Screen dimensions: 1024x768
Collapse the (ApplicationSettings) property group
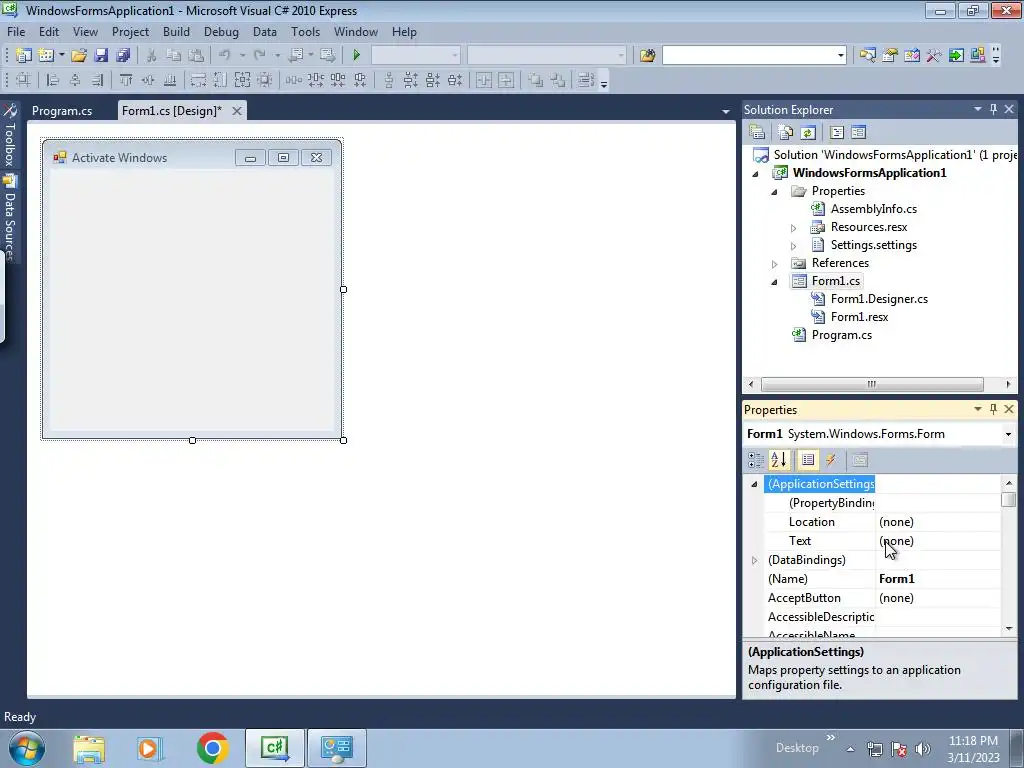pyautogui.click(x=754, y=484)
